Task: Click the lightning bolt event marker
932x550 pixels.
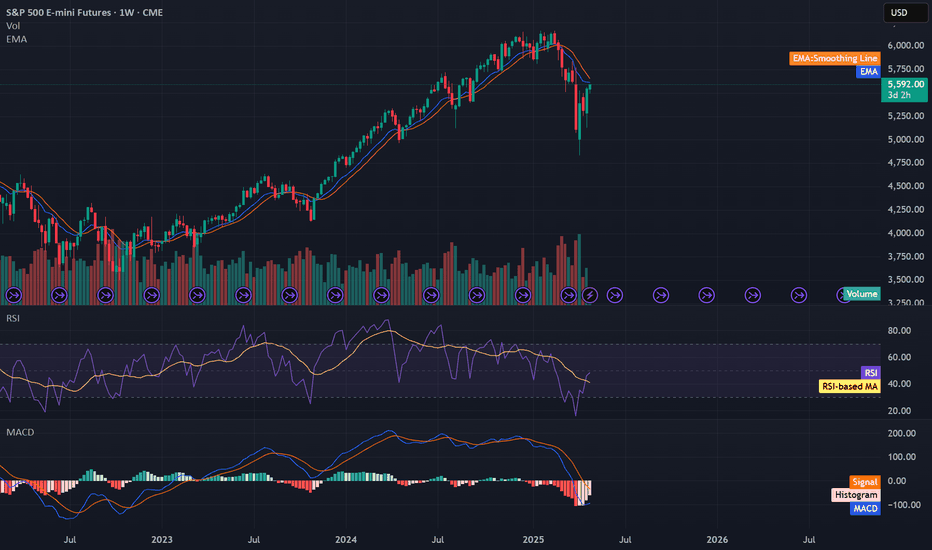Action: point(590,295)
